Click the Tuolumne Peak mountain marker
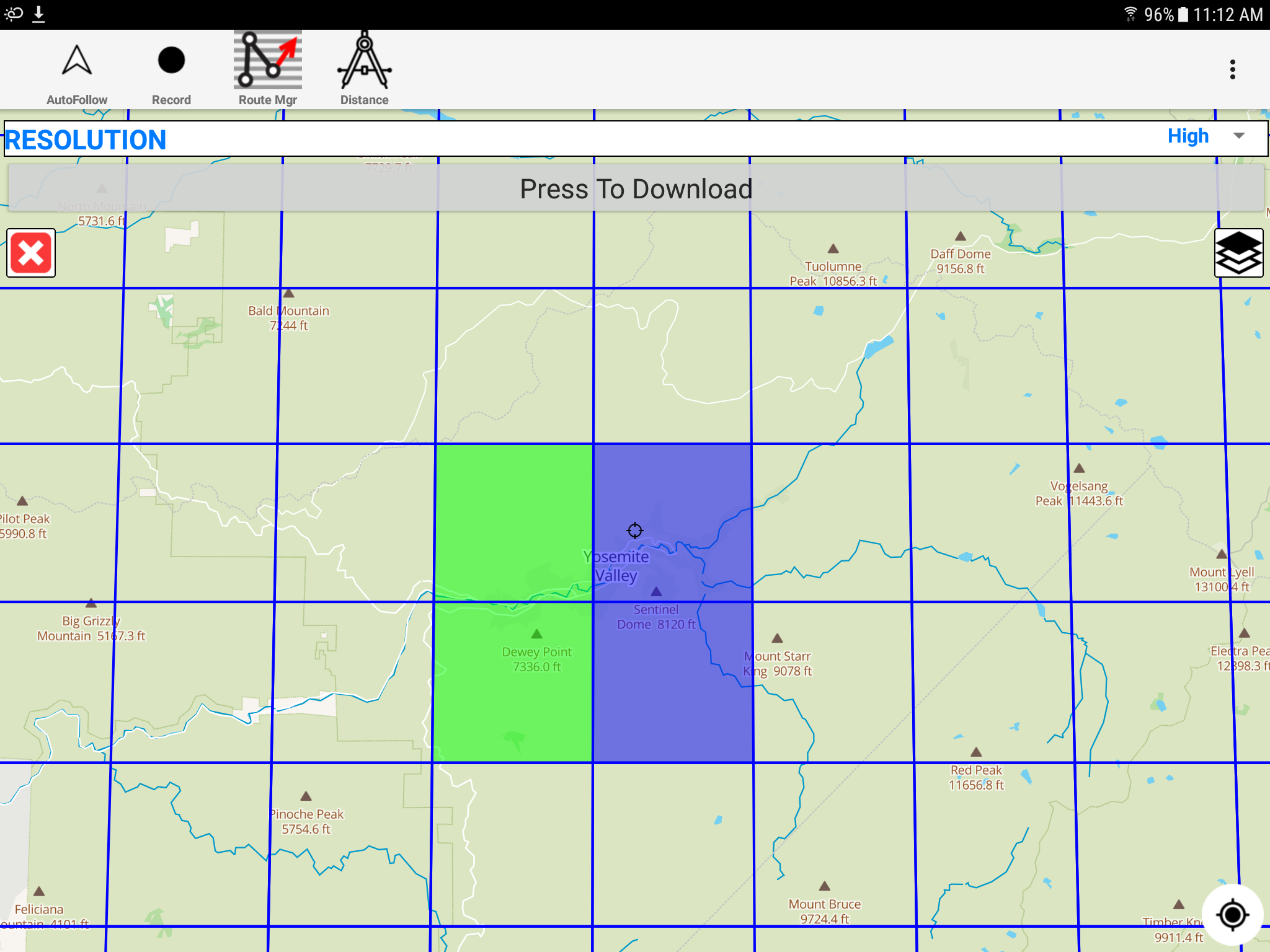 coord(833,249)
